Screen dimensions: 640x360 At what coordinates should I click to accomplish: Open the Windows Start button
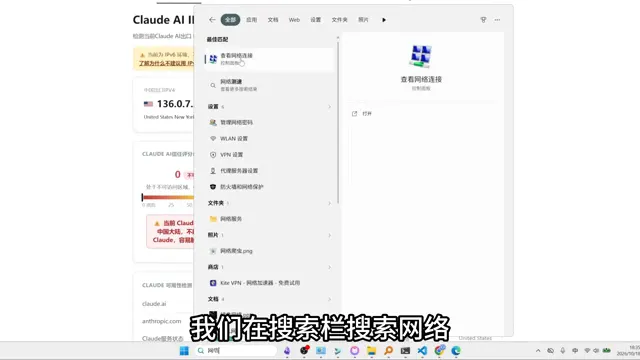point(184,351)
